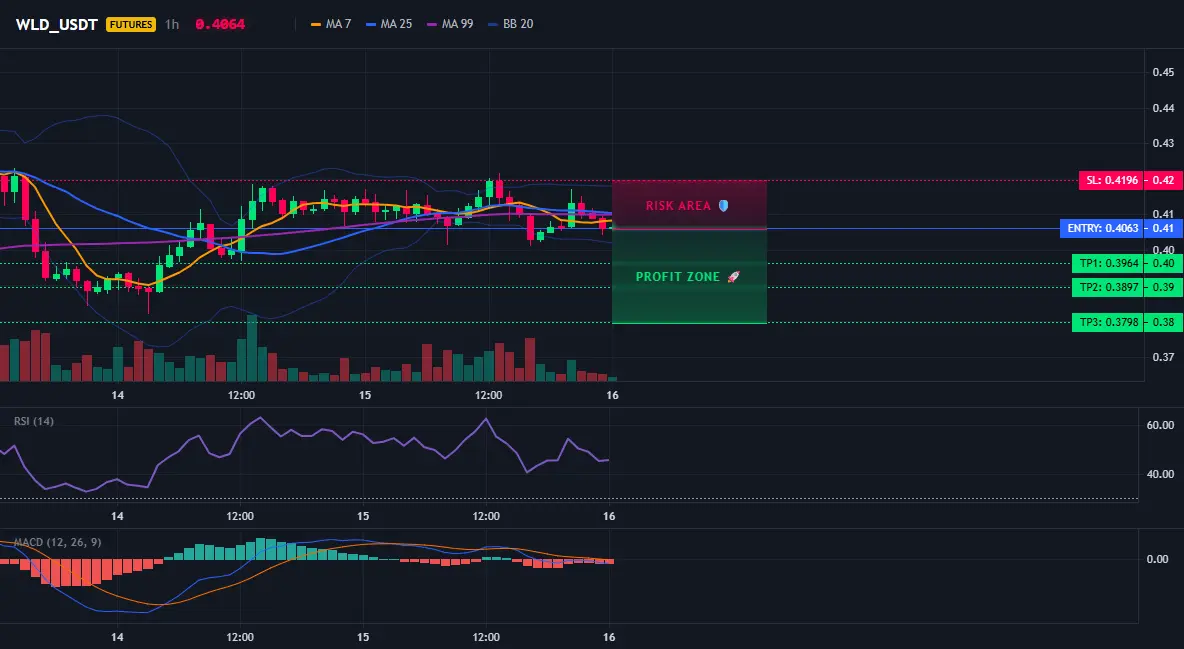Screen dimensions: 1184x649
Task: Click the 0.42 axis box beside SL tag
Action: [x=1164, y=180]
